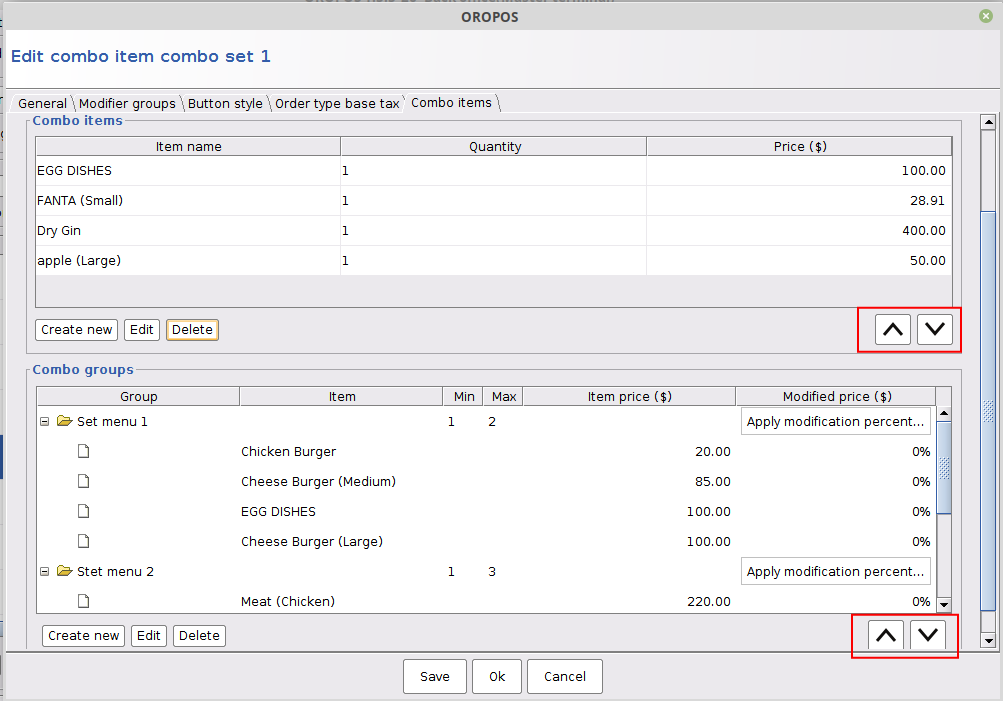
Task: Select the Meat (Chicken) group item
Action: coord(486,601)
